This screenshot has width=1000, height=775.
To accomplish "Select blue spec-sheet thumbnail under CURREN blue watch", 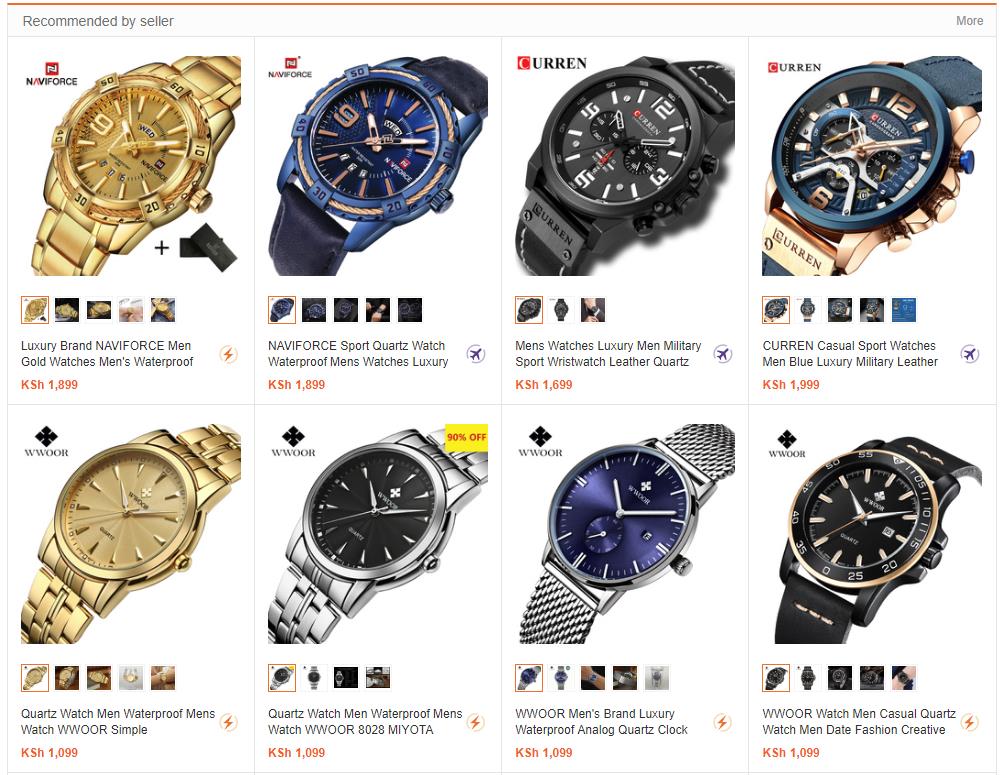I will 904,310.
